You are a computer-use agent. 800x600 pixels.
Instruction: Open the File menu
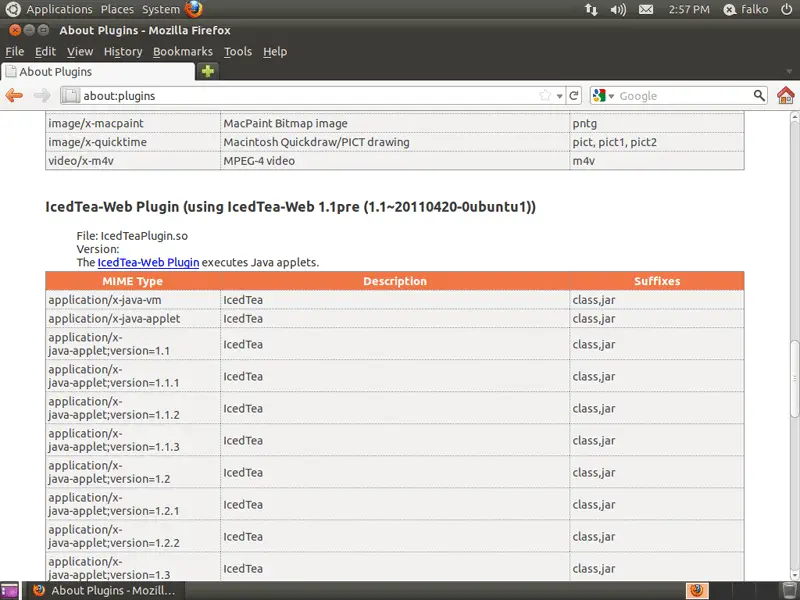click(x=15, y=52)
